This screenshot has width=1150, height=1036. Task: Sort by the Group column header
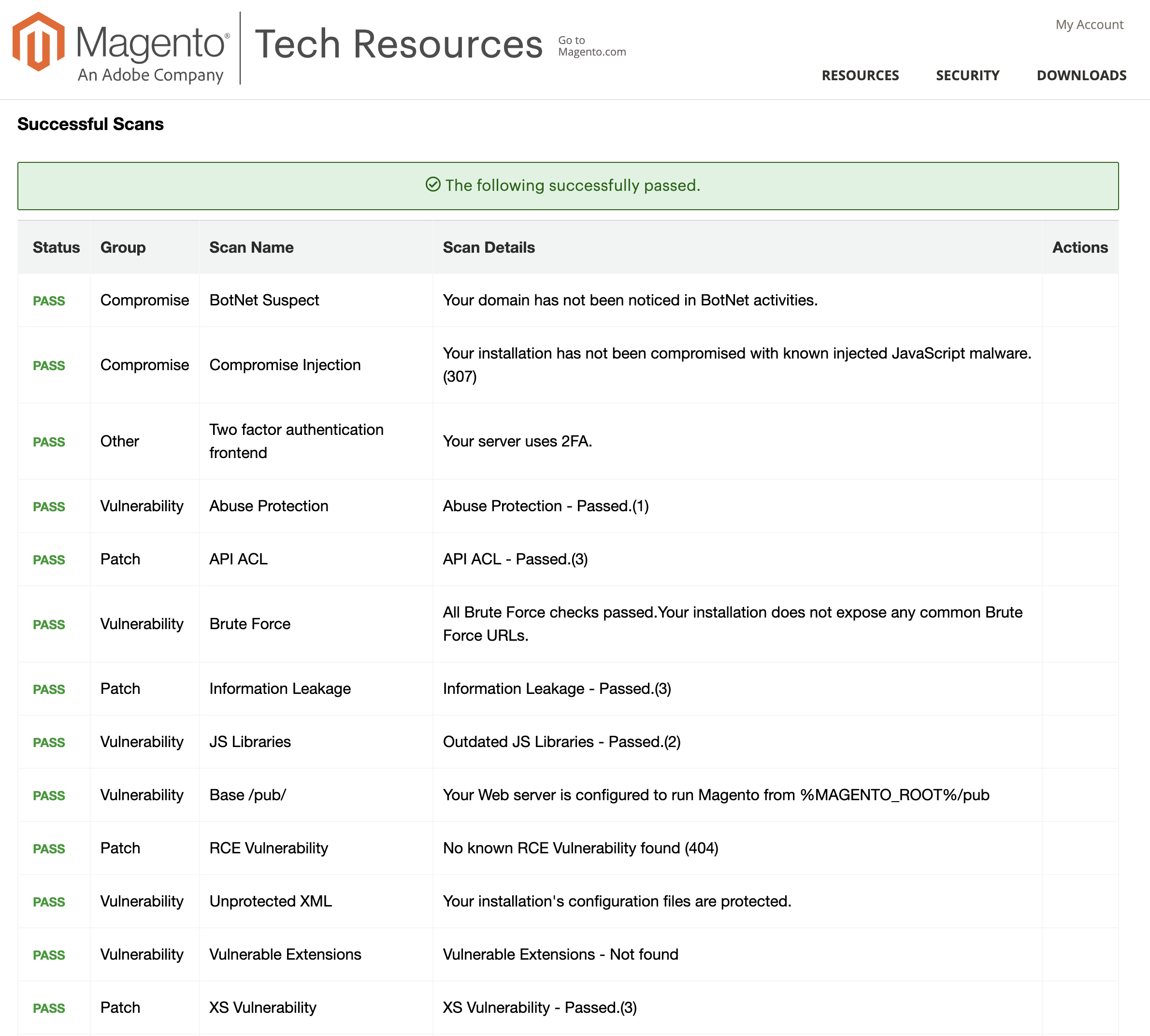(123, 247)
